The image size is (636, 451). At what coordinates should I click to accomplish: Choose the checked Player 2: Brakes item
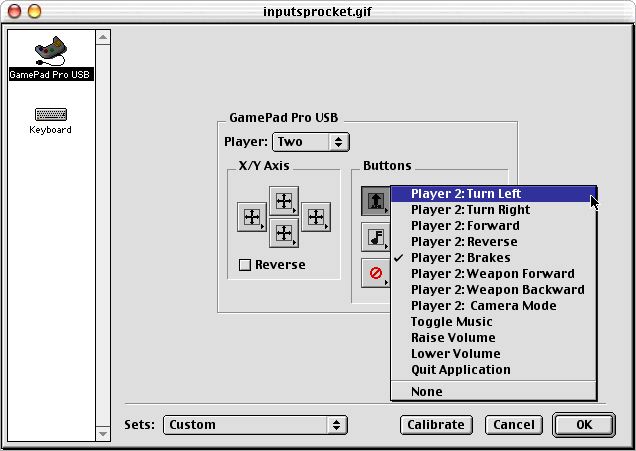click(x=493, y=258)
